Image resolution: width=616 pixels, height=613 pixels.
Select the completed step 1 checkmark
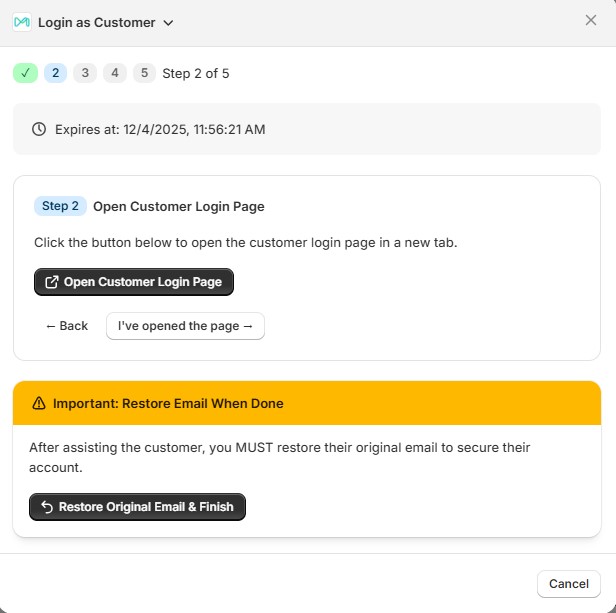tap(25, 73)
